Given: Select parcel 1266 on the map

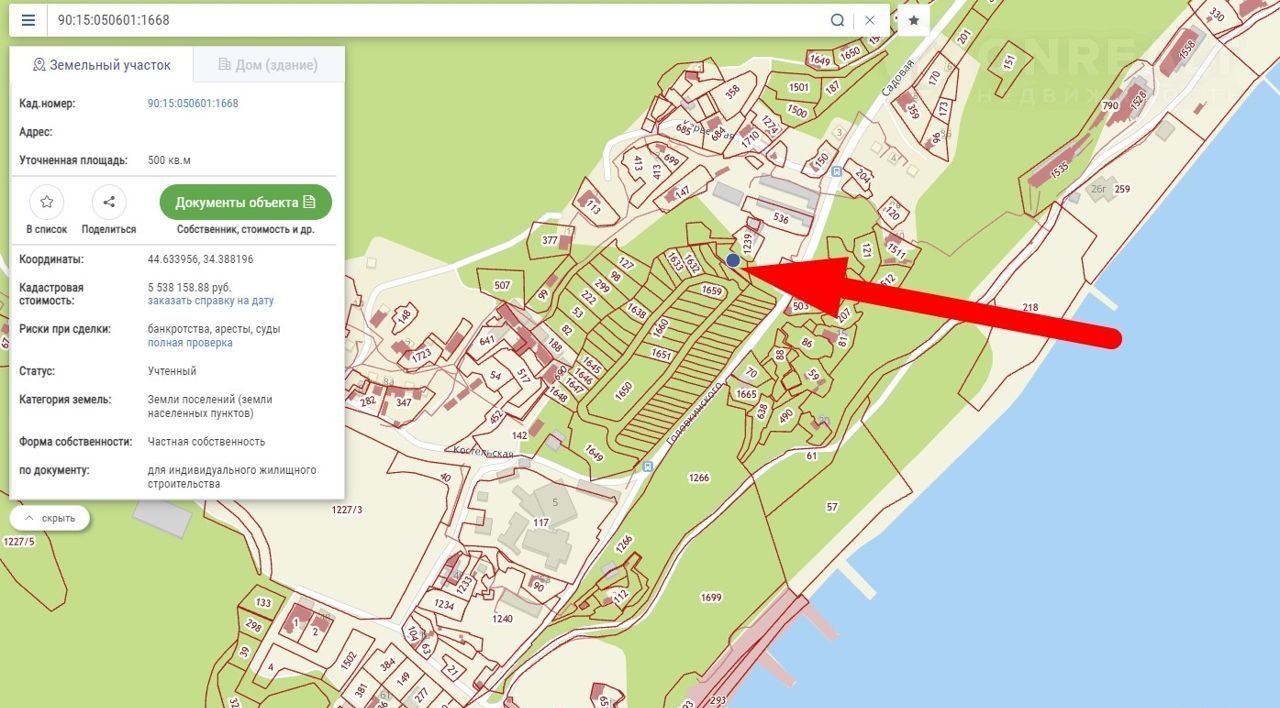Looking at the screenshot, I should (699, 478).
